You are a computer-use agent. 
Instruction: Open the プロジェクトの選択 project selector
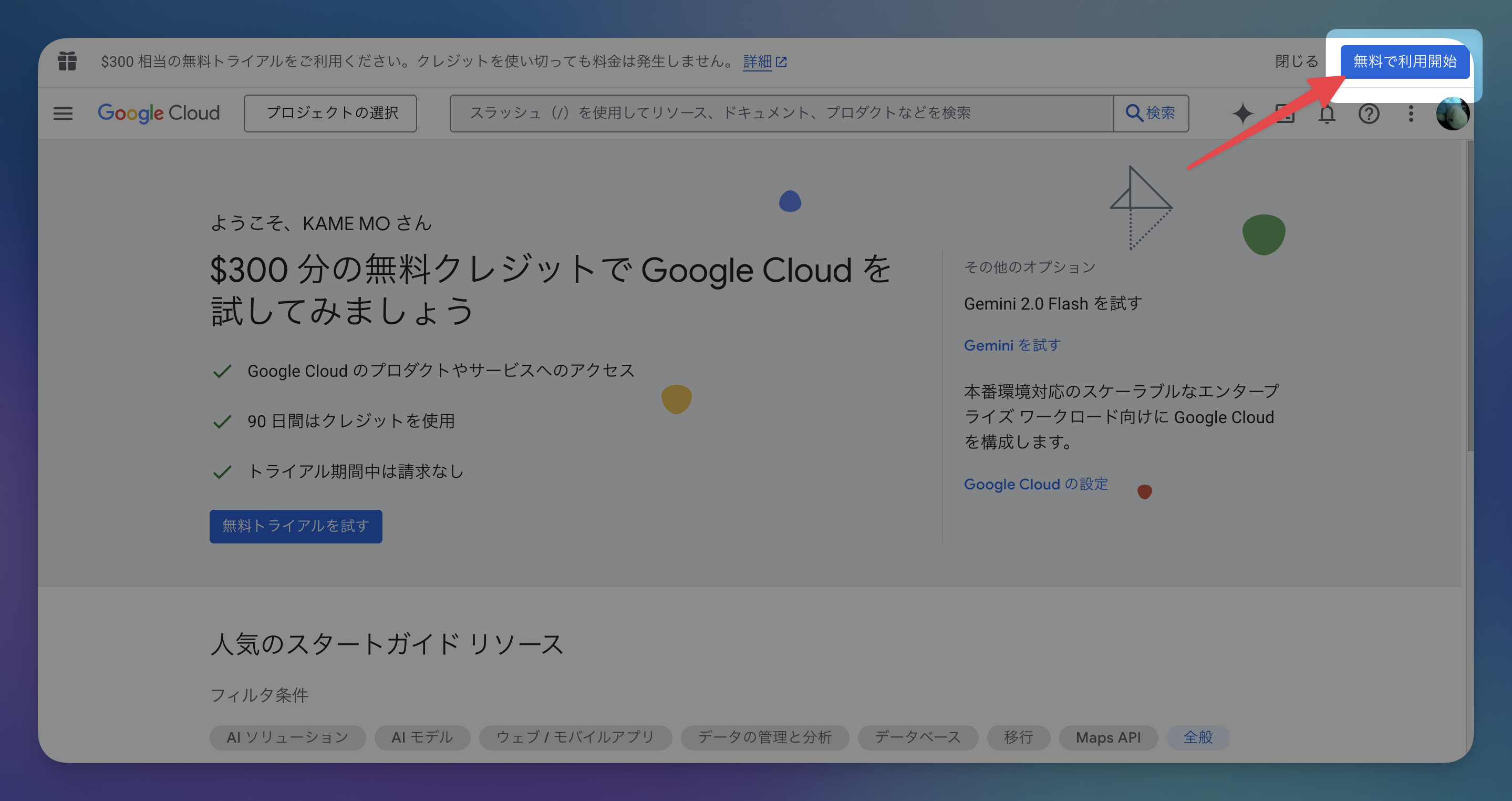click(330, 113)
